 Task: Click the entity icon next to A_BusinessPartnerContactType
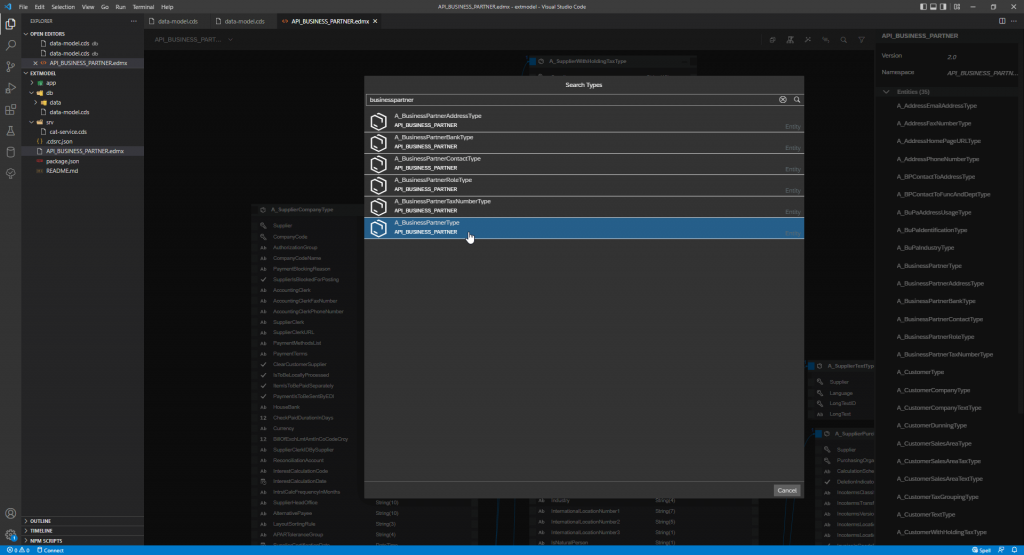(379, 164)
